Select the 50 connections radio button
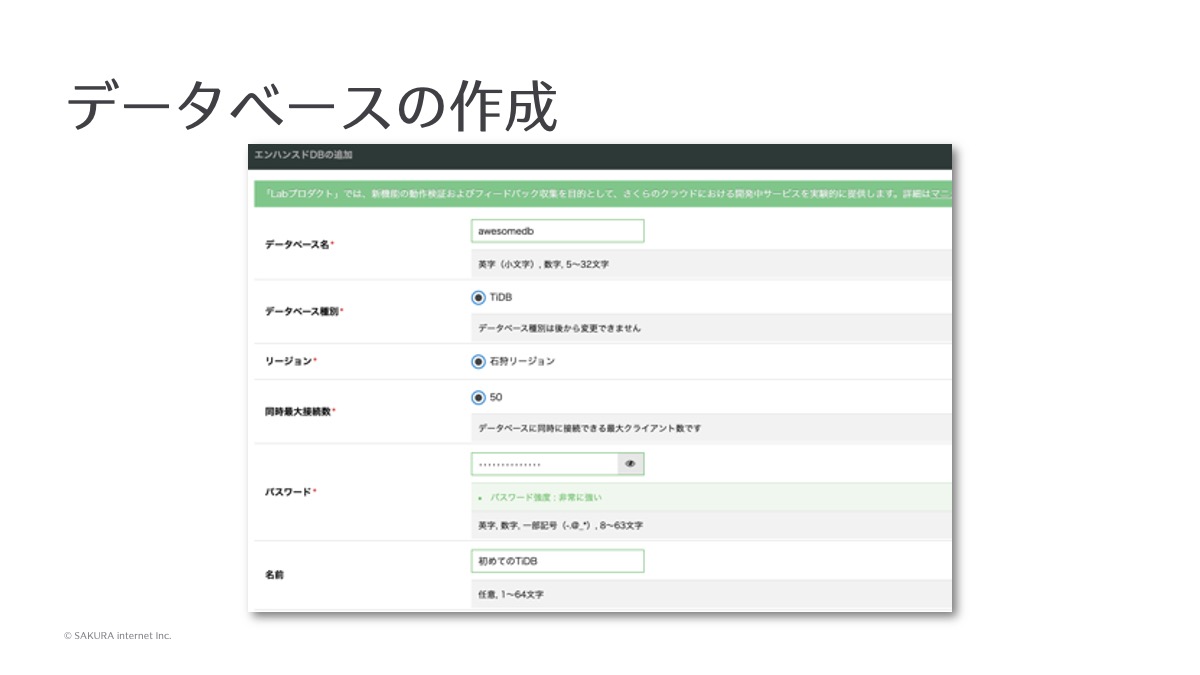Viewport: 1200px width, 675px height. pos(478,397)
